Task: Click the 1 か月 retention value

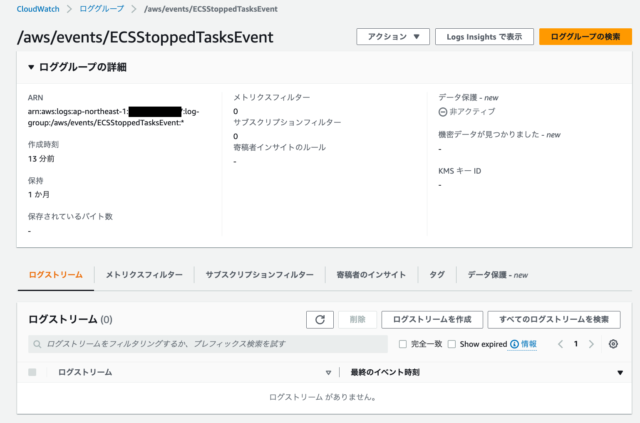Action: [x=39, y=195]
